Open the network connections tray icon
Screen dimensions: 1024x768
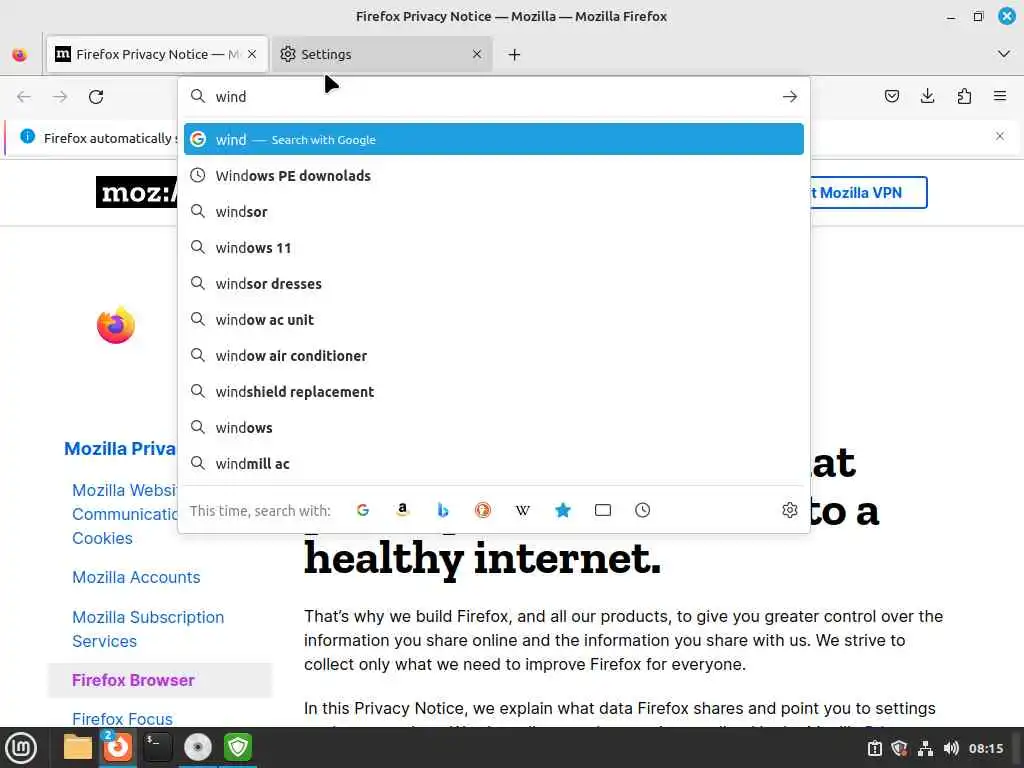click(x=925, y=748)
